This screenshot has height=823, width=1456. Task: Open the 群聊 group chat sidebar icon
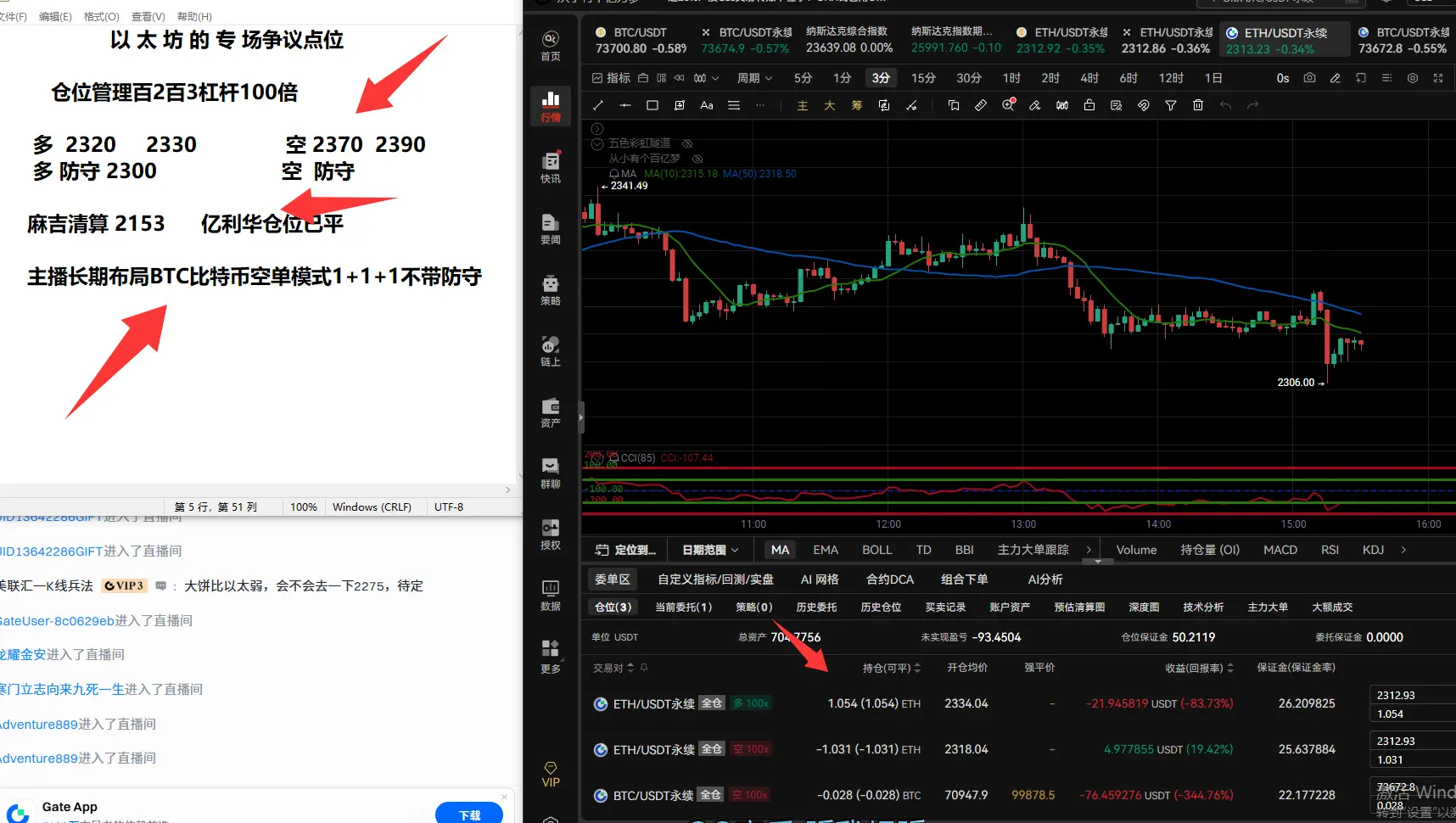click(x=551, y=473)
